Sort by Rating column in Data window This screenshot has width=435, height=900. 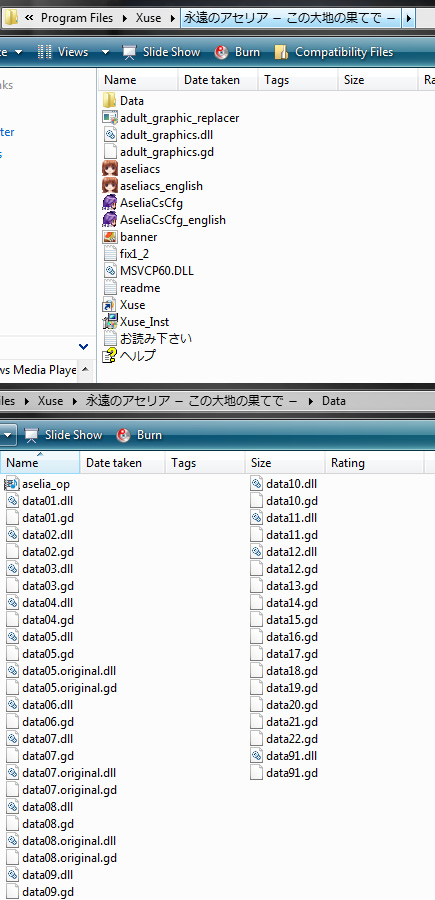point(375,463)
